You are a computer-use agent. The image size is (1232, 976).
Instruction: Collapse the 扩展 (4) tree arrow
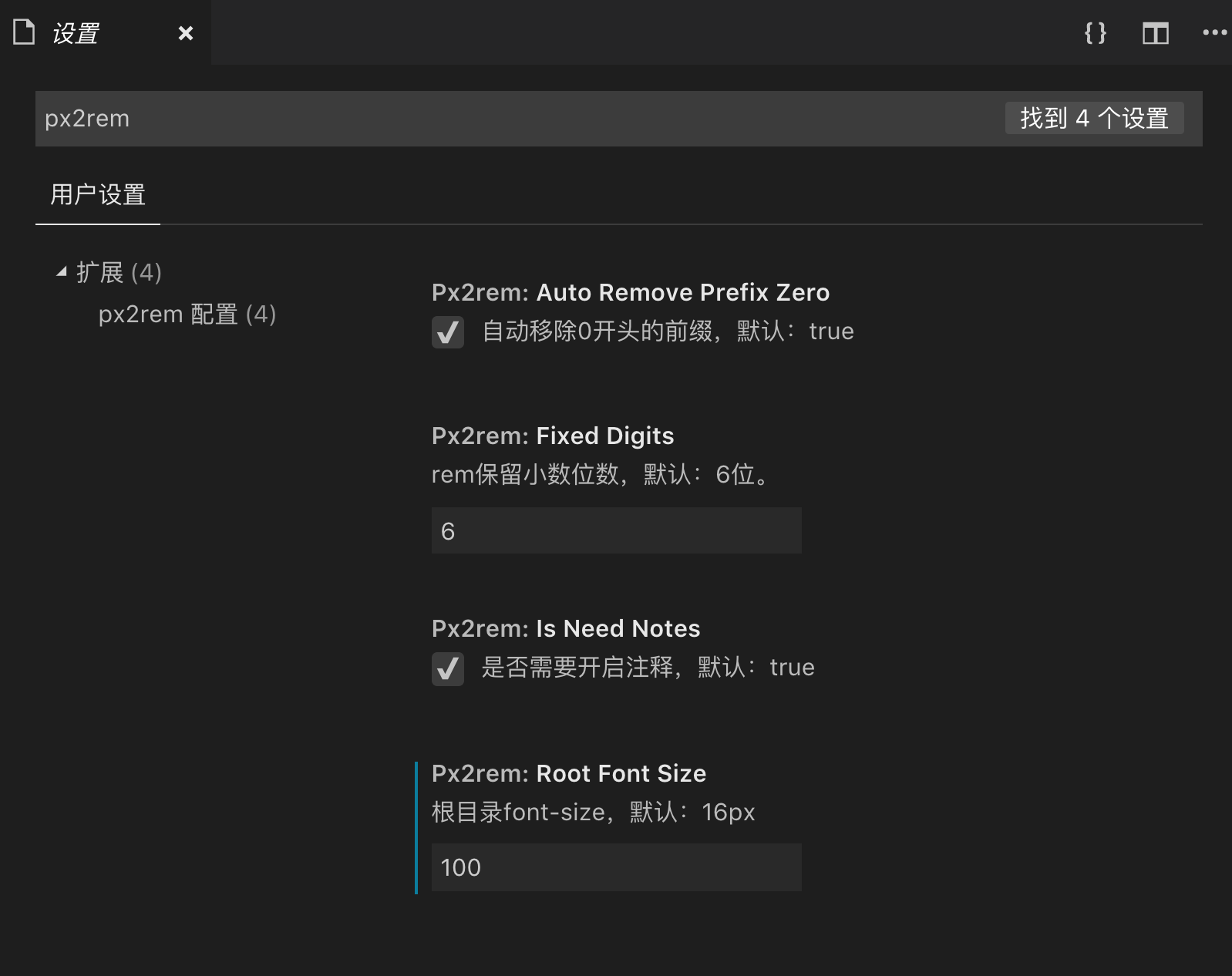(62, 271)
